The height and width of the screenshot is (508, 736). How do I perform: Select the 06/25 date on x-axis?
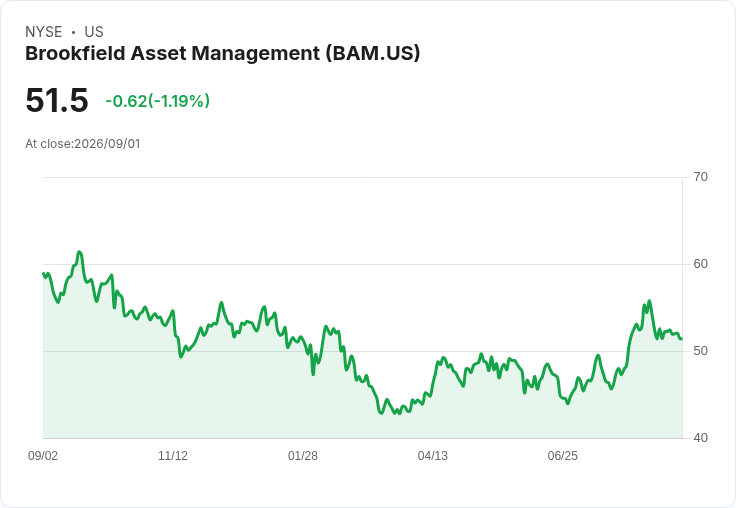pyautogui.click(x=563, y=456)
